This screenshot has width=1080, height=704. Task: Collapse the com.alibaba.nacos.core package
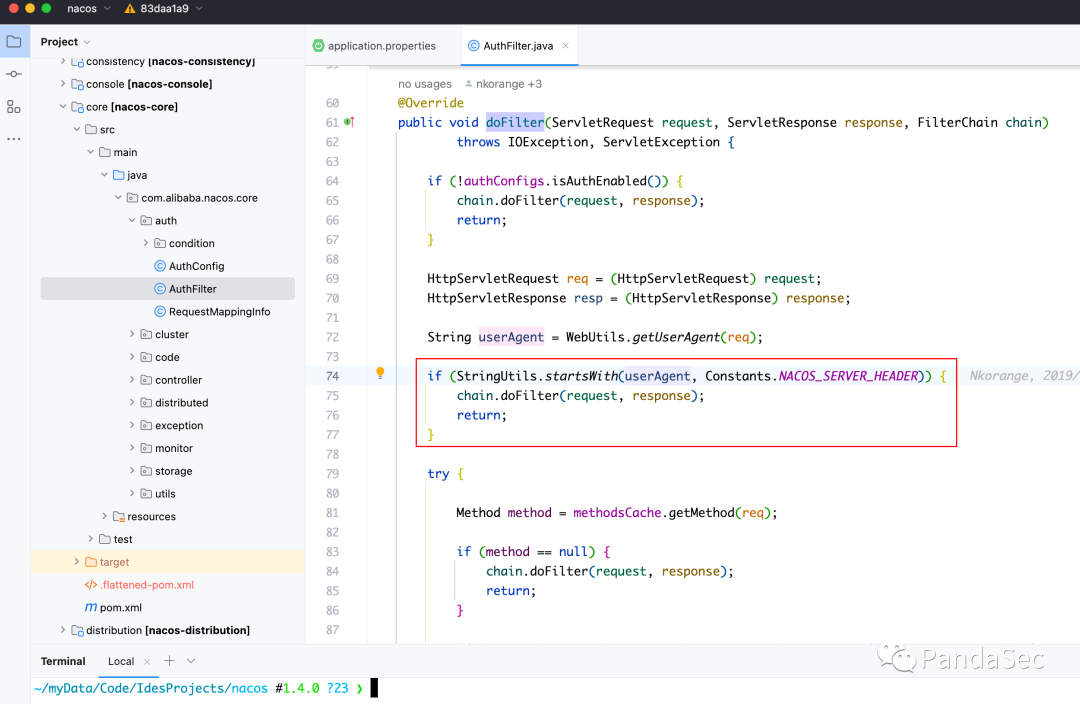coord(118,198)
